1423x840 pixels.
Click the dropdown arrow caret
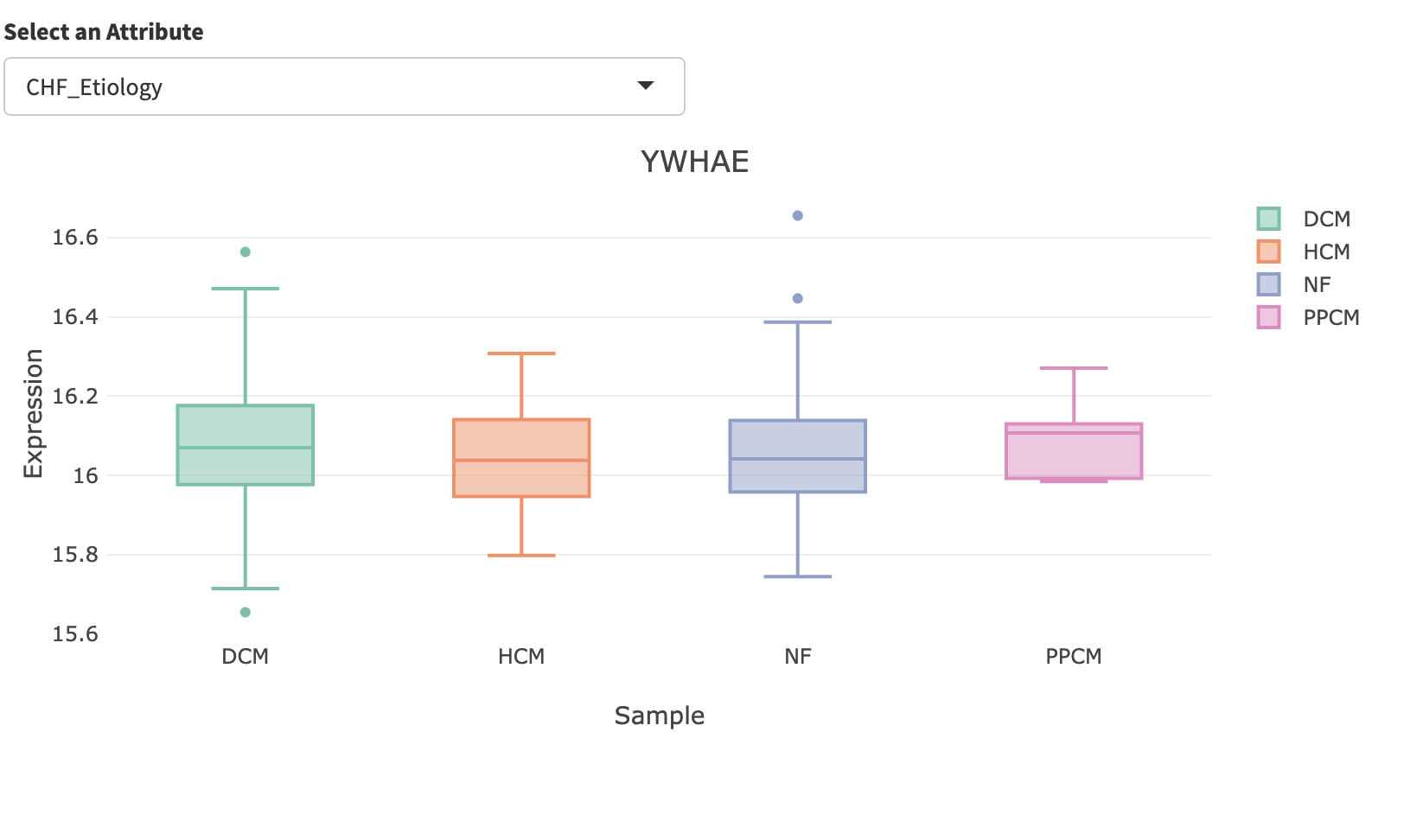(645, 86)
